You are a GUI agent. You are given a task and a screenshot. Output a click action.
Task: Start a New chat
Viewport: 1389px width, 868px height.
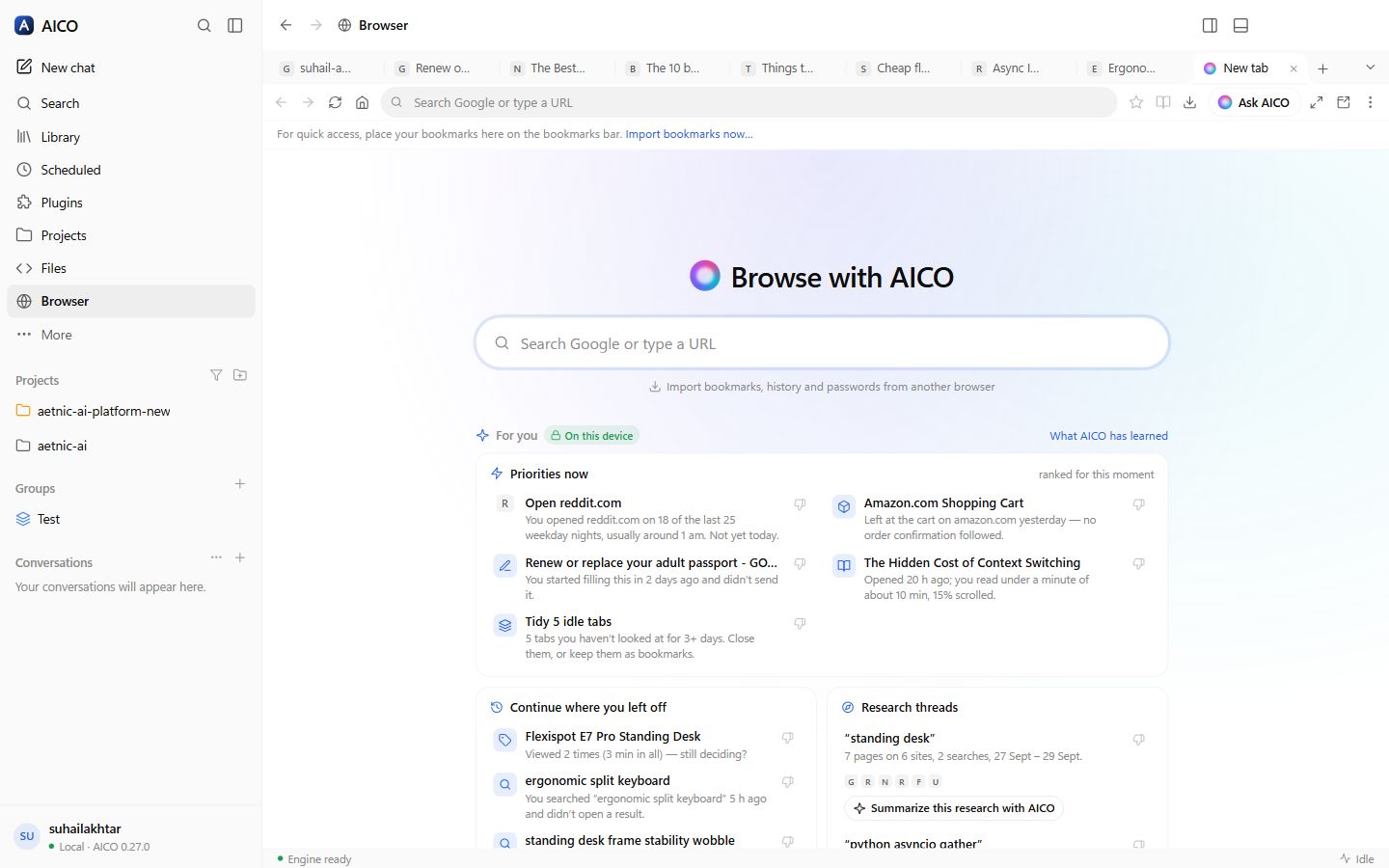pos(131,68)
